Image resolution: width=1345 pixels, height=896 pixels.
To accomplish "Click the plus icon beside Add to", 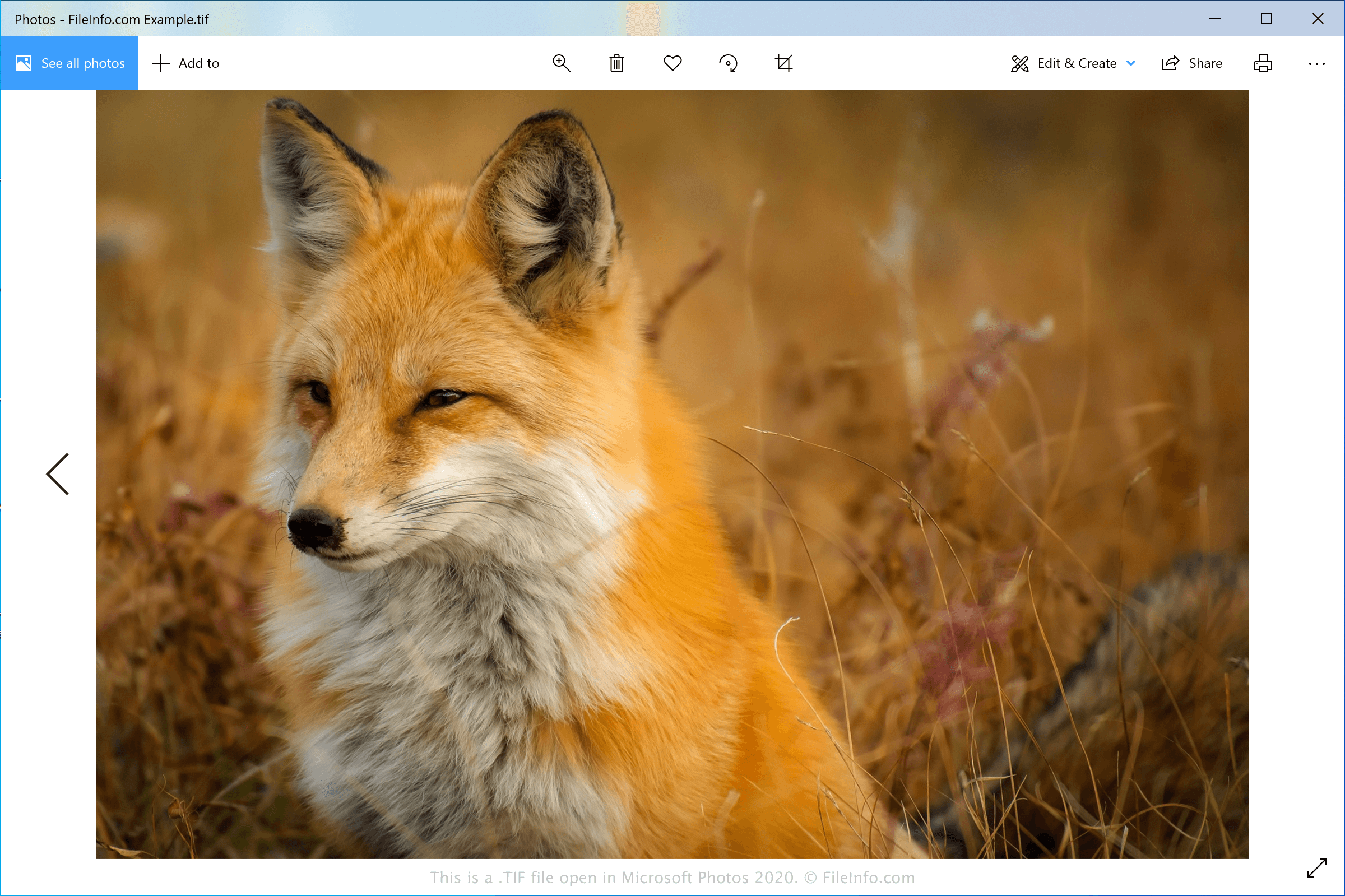I will (x=160, y=63).
